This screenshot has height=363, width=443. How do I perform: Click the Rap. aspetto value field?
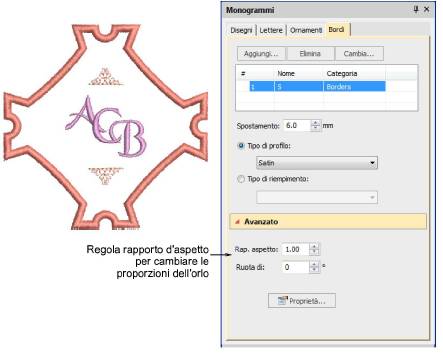tap(296, 249)
